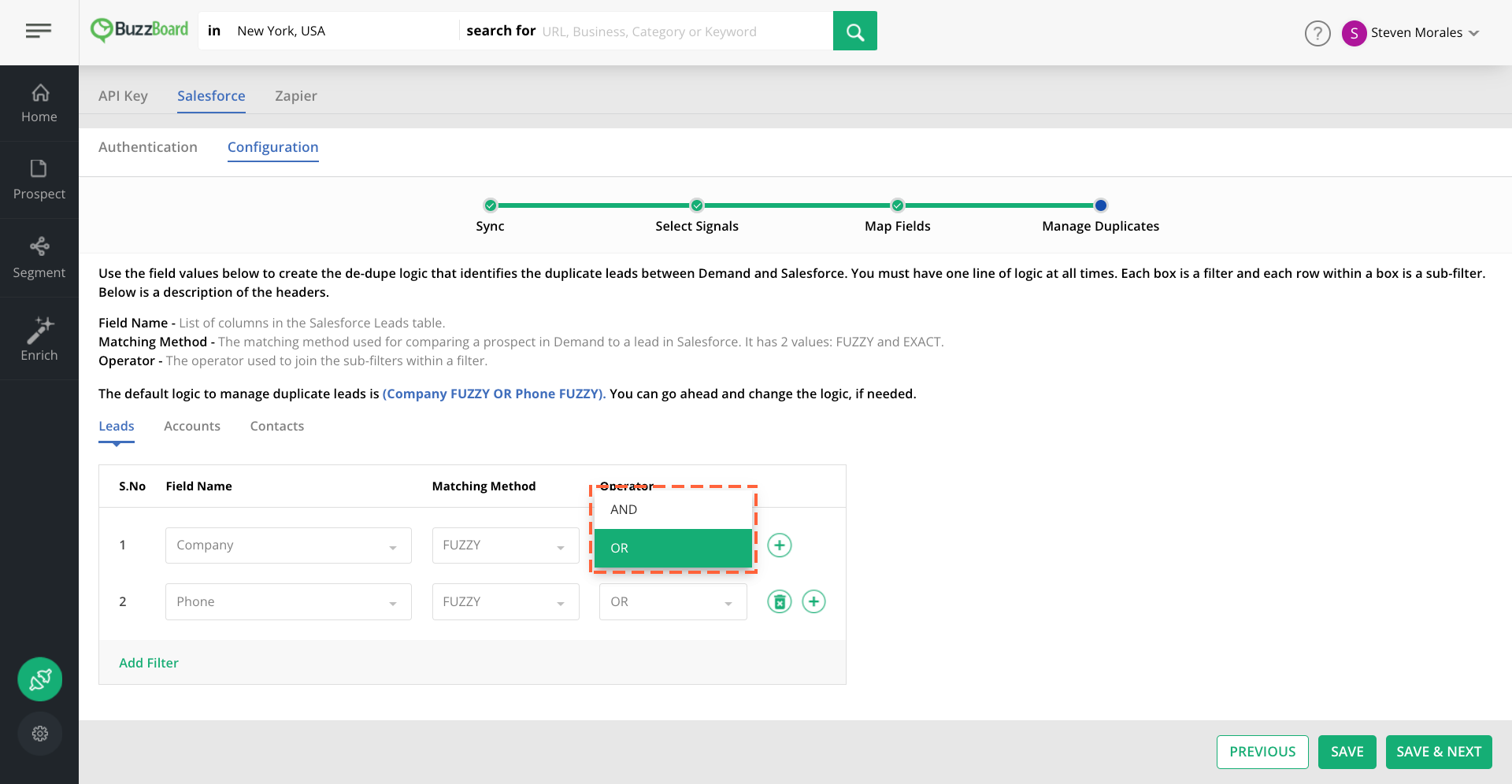The width and height of the screenshot is (1512, 784).
Task: Open the Company field name dropdown
Action: [x=288, y=545]
